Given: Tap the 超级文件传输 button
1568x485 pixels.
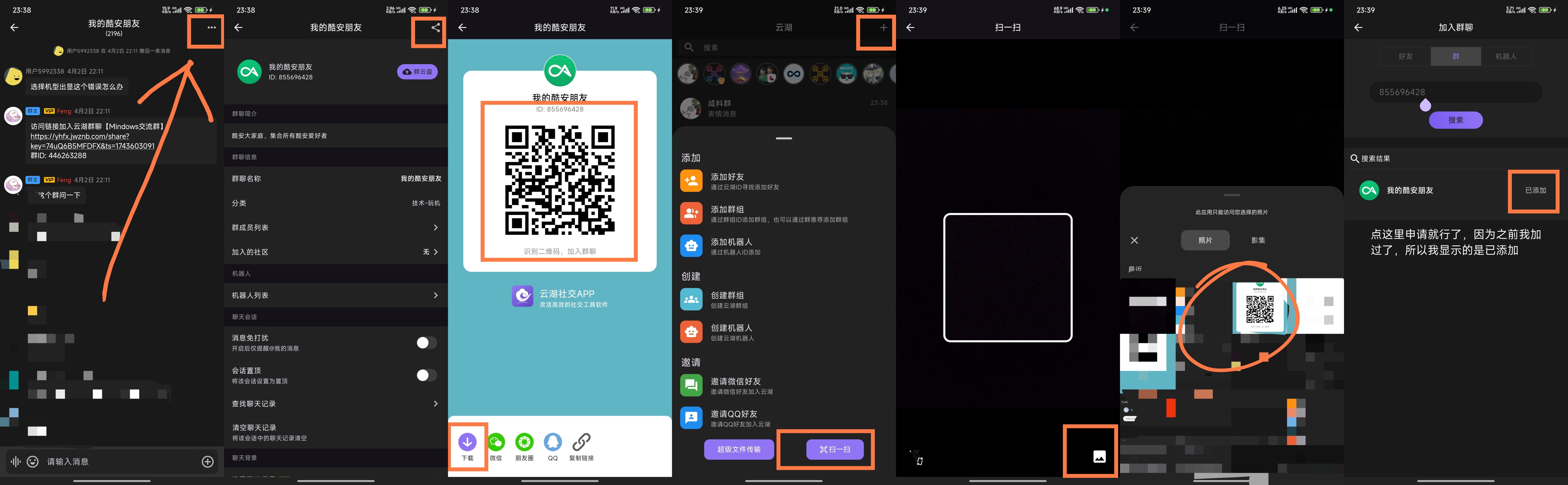Looking at the screenshot, I should coord(739,450).
